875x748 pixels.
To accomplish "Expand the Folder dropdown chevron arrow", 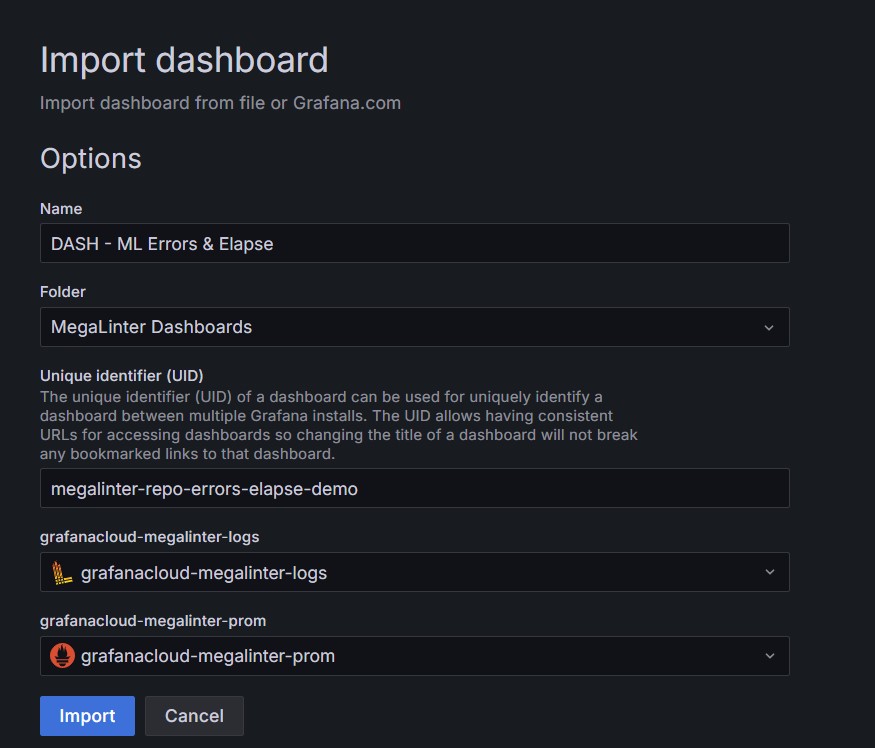I will [768, 327].
